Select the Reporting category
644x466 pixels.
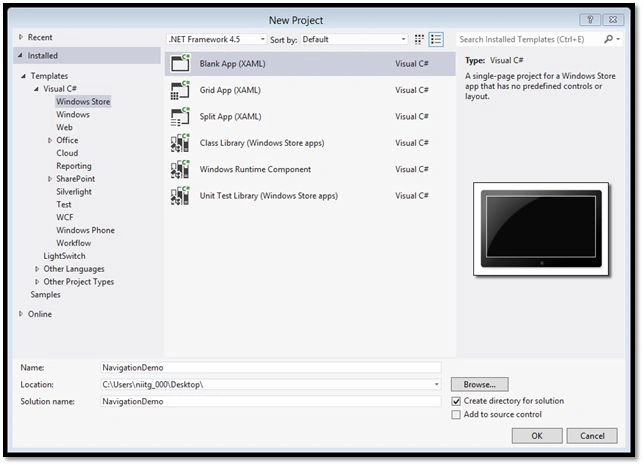point(74,166)
